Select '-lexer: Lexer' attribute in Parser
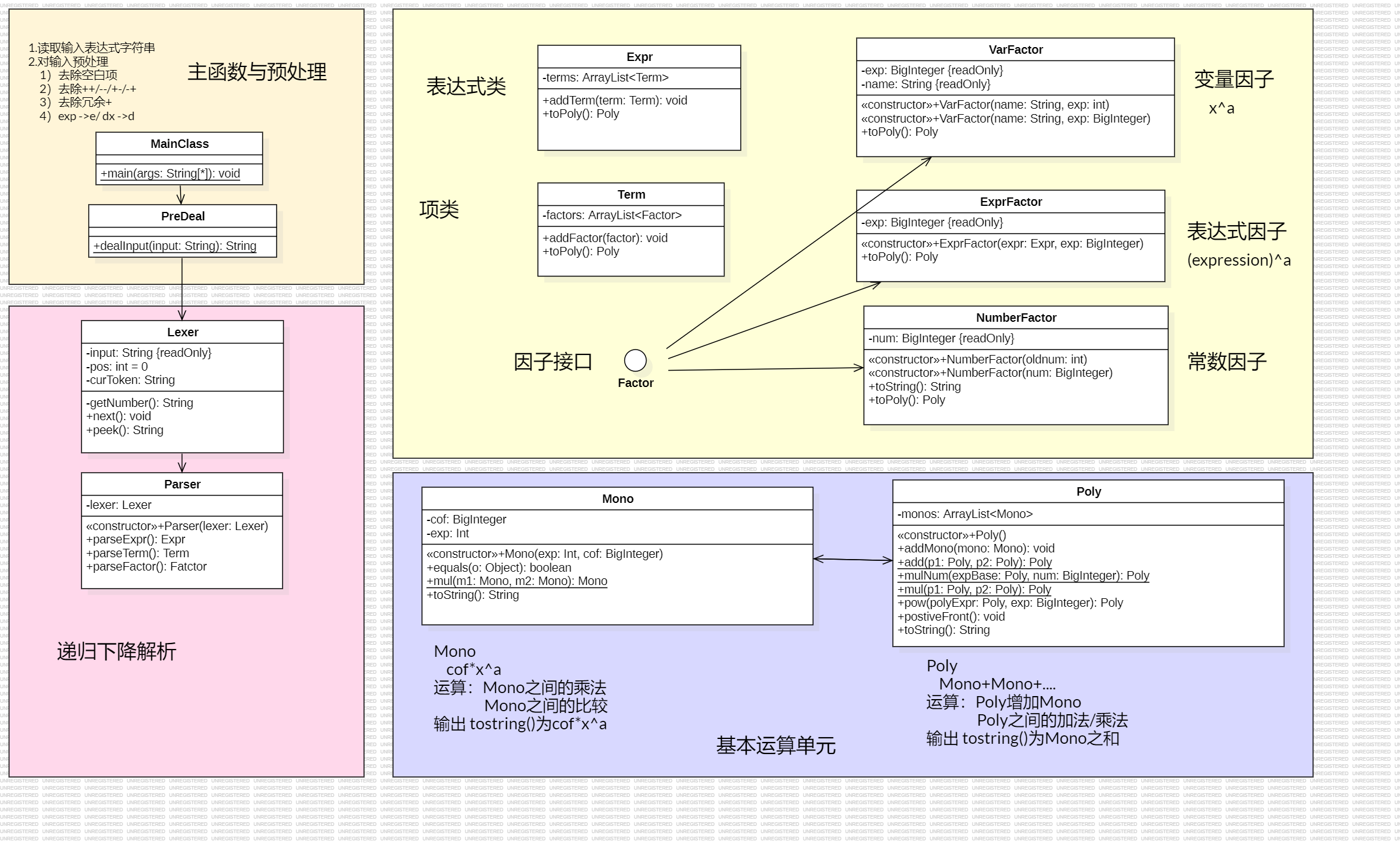 119,505
